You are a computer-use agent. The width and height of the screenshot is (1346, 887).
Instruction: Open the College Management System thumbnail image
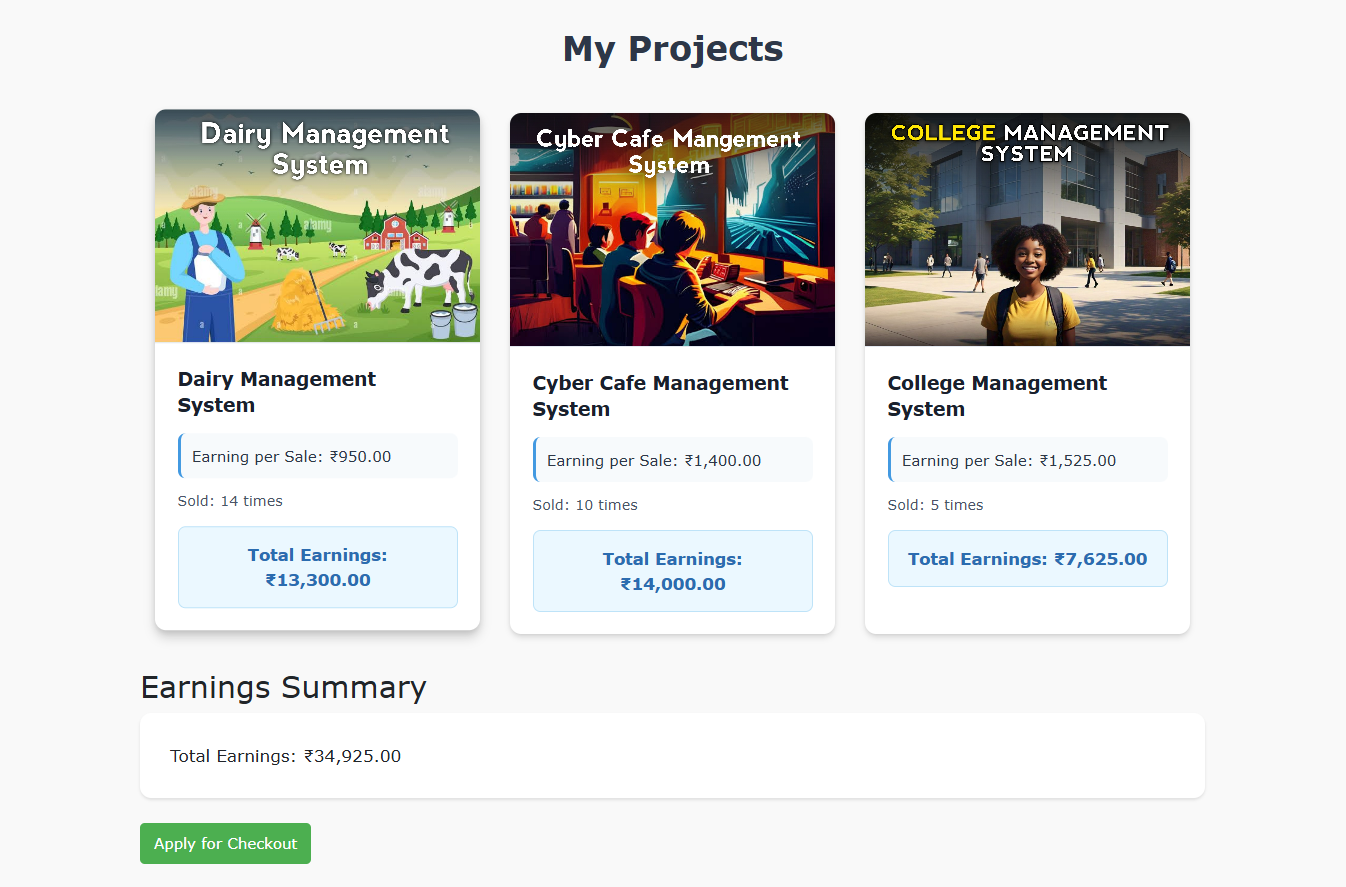(x=1027, y=228)
